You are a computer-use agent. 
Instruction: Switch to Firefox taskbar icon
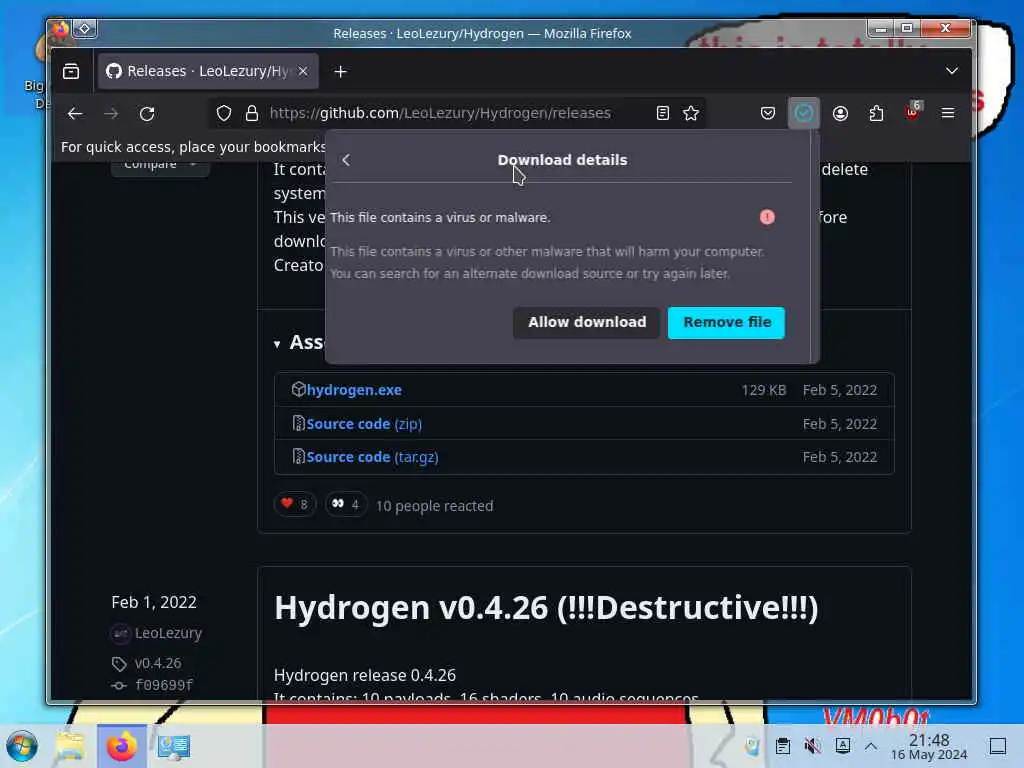tap(121, 746)
